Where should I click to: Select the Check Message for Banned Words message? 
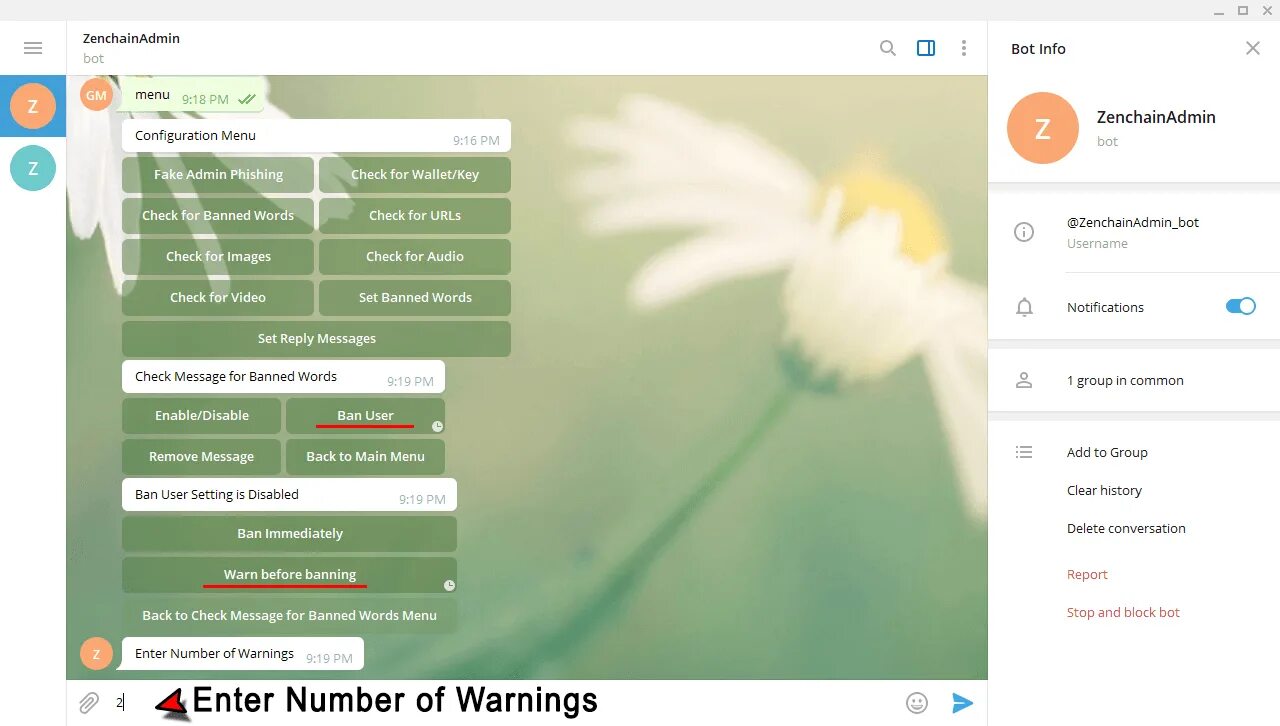tap(283, 377)
